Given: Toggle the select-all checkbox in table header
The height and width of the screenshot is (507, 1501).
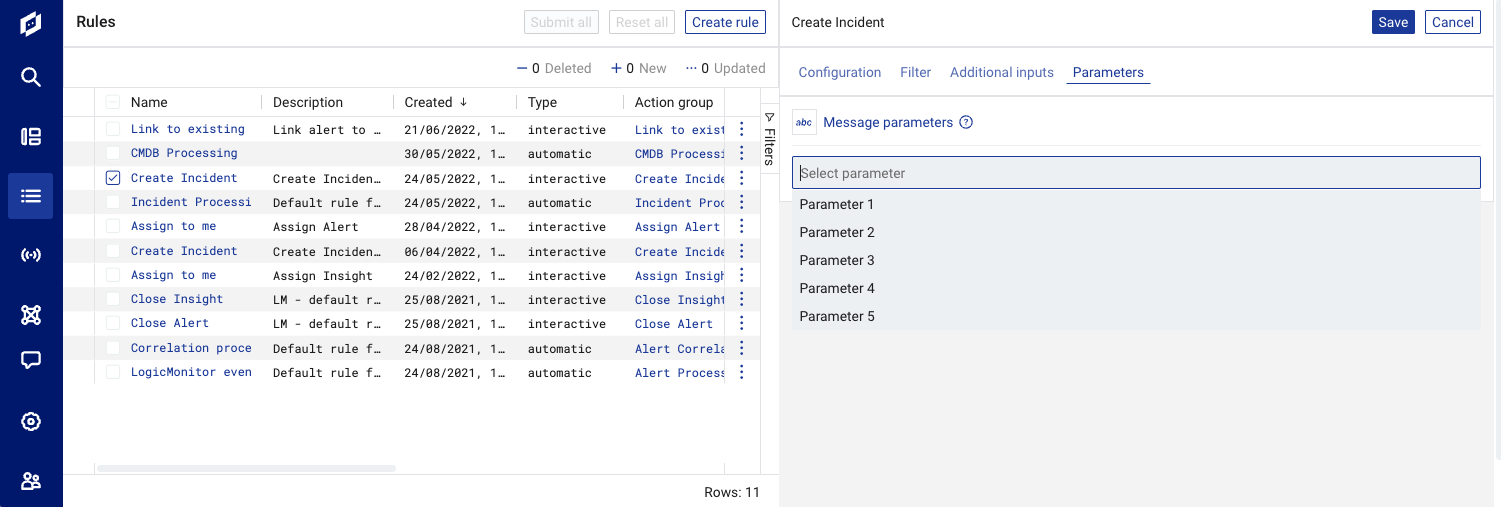Looking at the screenshot, I should pyautogui.click(x=113, y=102).
